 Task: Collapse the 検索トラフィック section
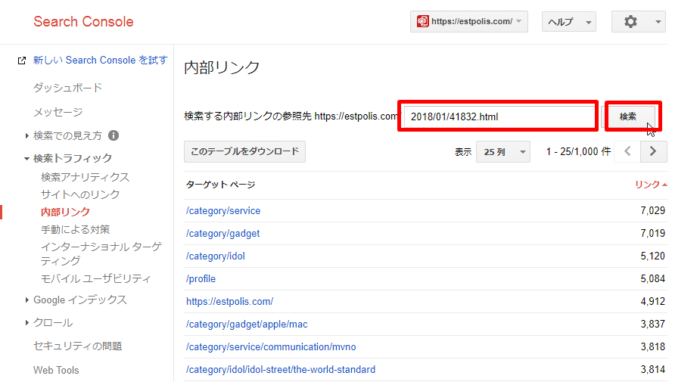27,158
